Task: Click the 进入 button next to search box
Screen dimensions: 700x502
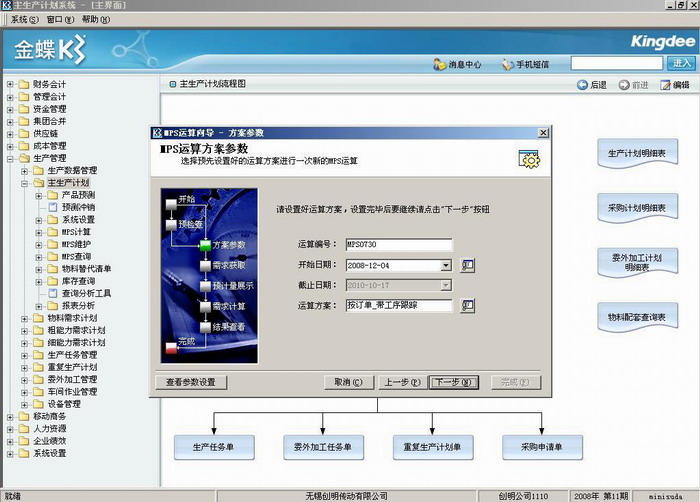Action: (681, 63)
